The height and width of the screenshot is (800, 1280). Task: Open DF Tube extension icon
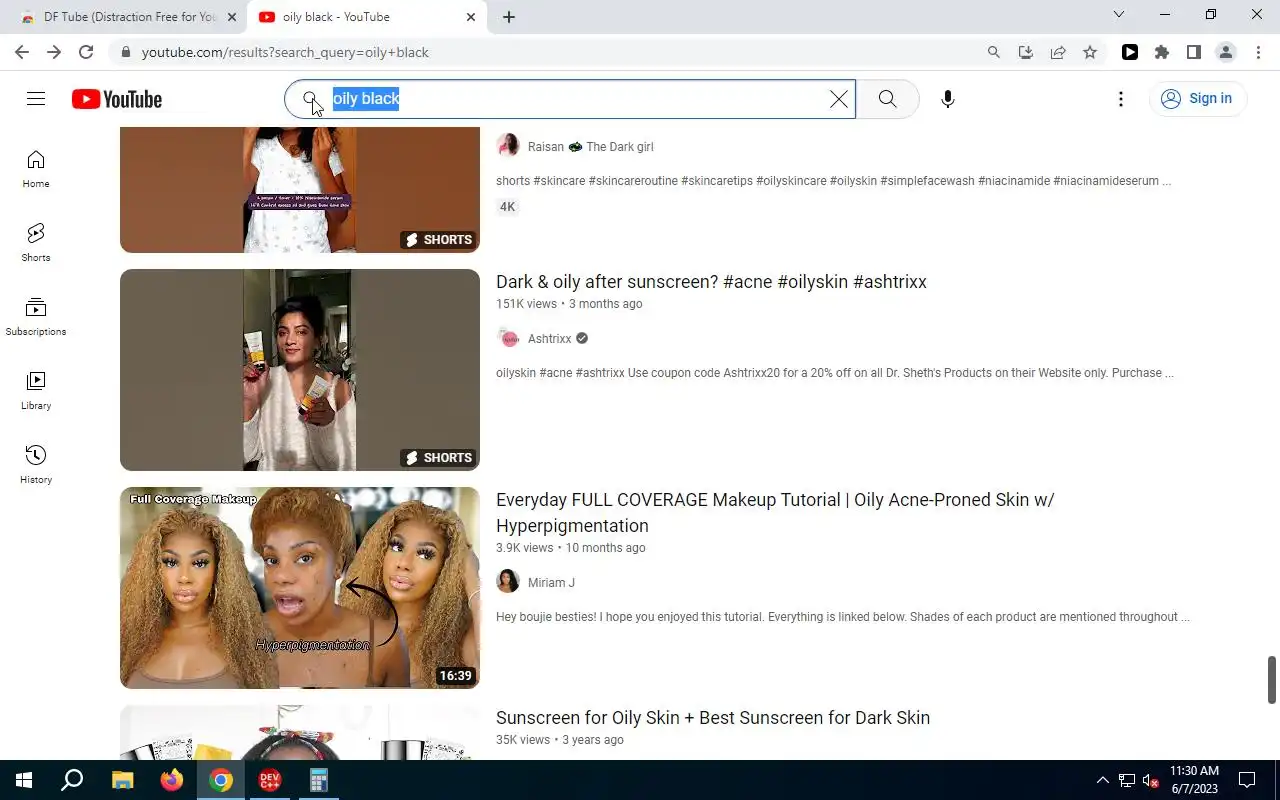point(1130,52)
